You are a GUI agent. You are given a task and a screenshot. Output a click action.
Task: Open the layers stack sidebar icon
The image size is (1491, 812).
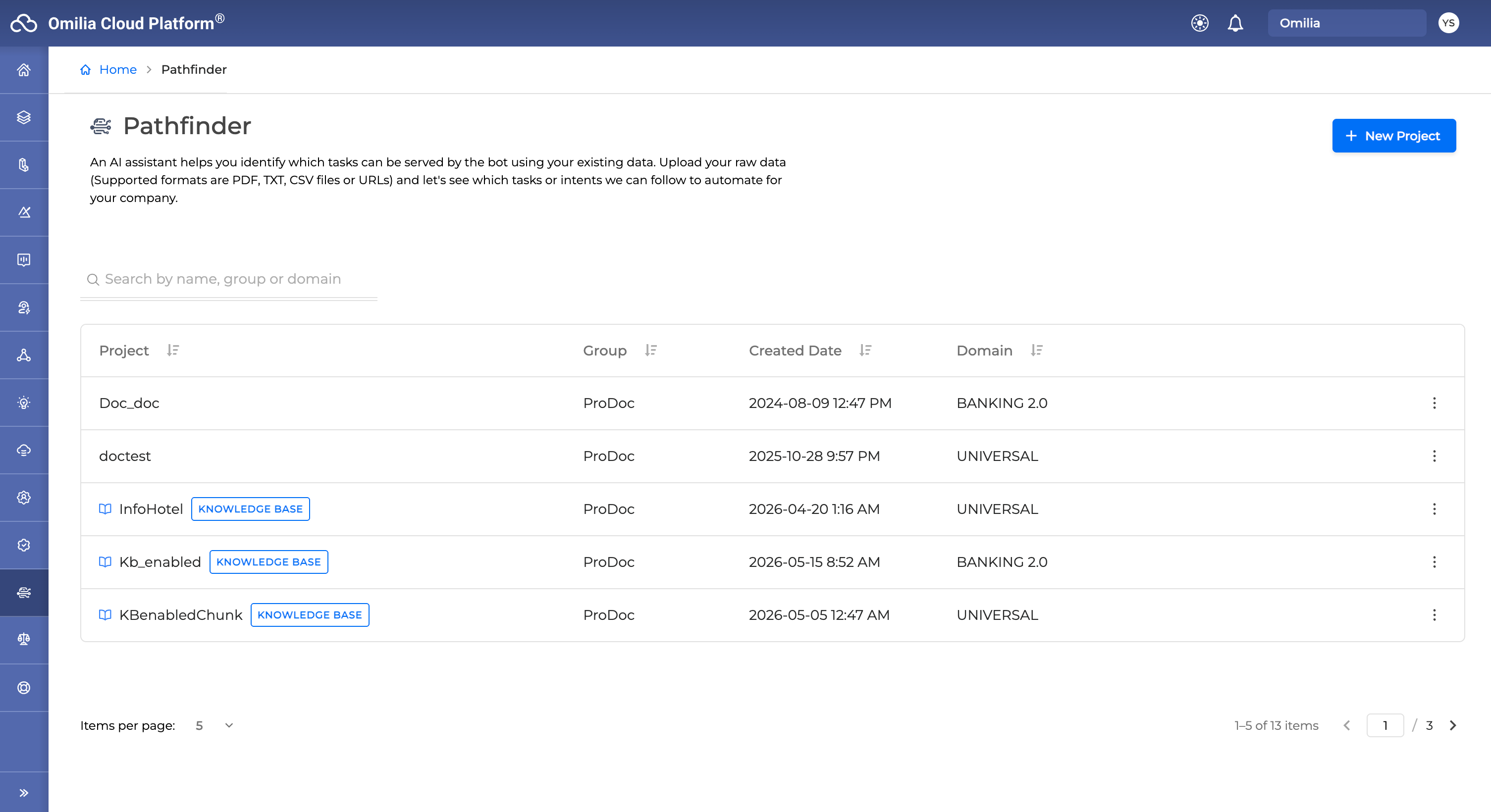(24, 117)
